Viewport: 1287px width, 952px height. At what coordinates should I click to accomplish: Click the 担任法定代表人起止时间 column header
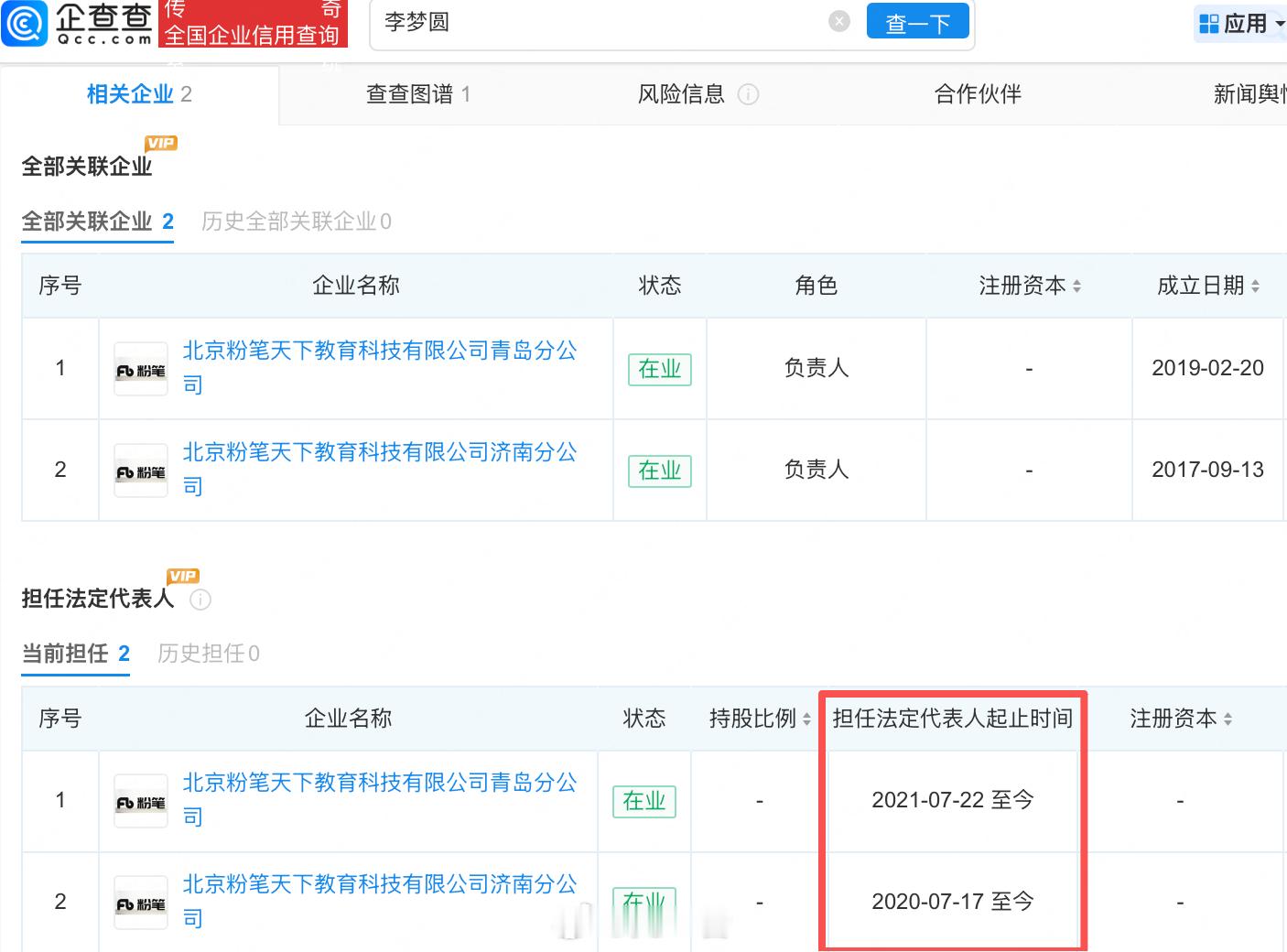click(x=952, y=719)
